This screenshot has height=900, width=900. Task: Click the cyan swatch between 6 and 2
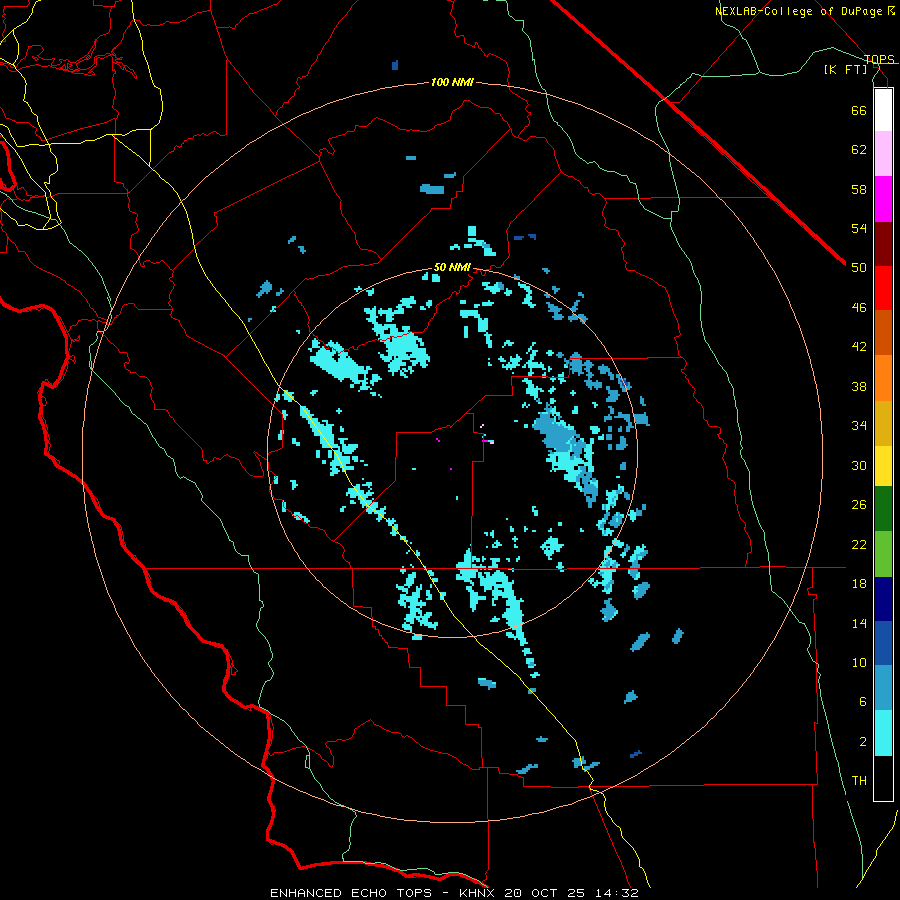tap(883, 733)
